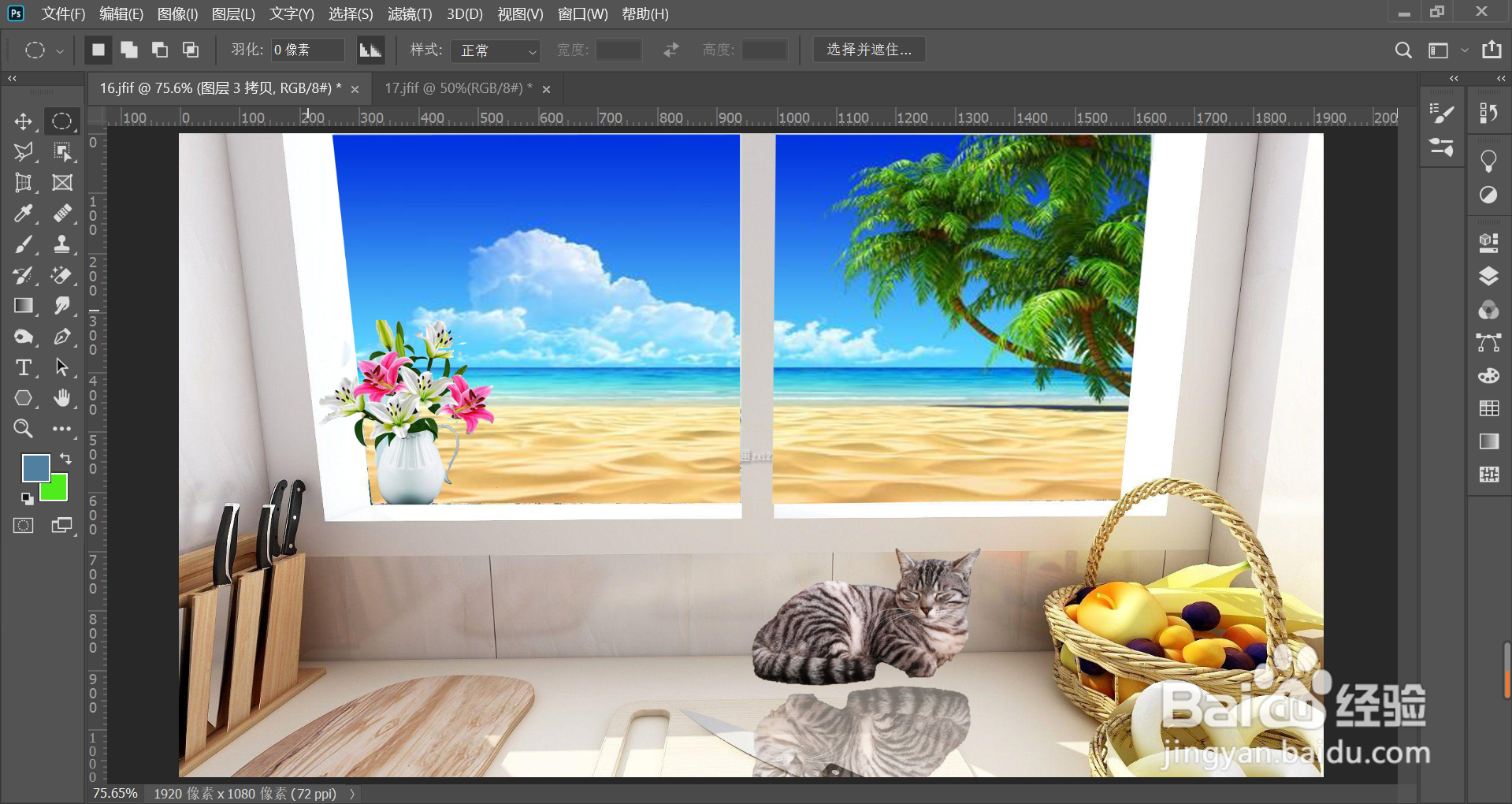Open workspace switcher dropdown arrow

coord(1465,50)
